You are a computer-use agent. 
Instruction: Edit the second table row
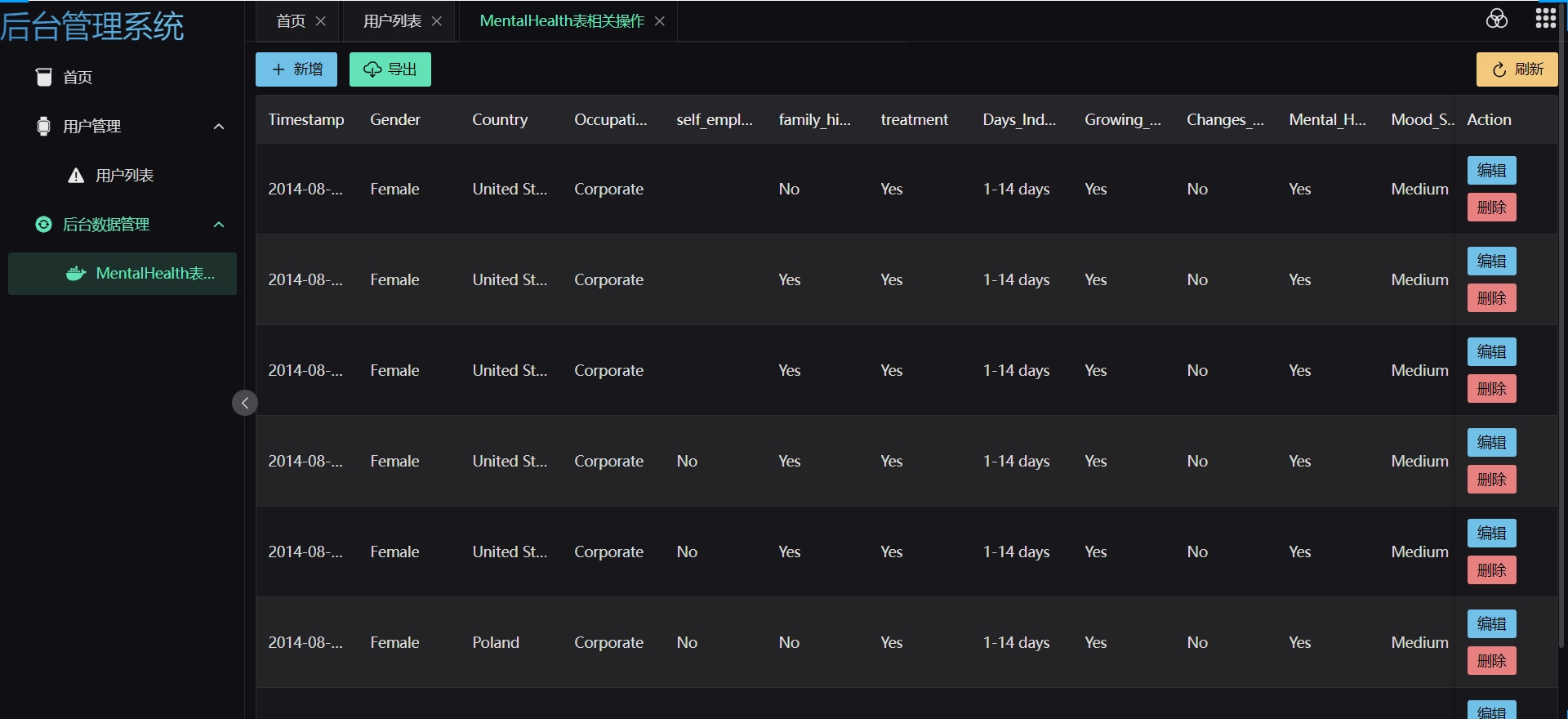1492,261
